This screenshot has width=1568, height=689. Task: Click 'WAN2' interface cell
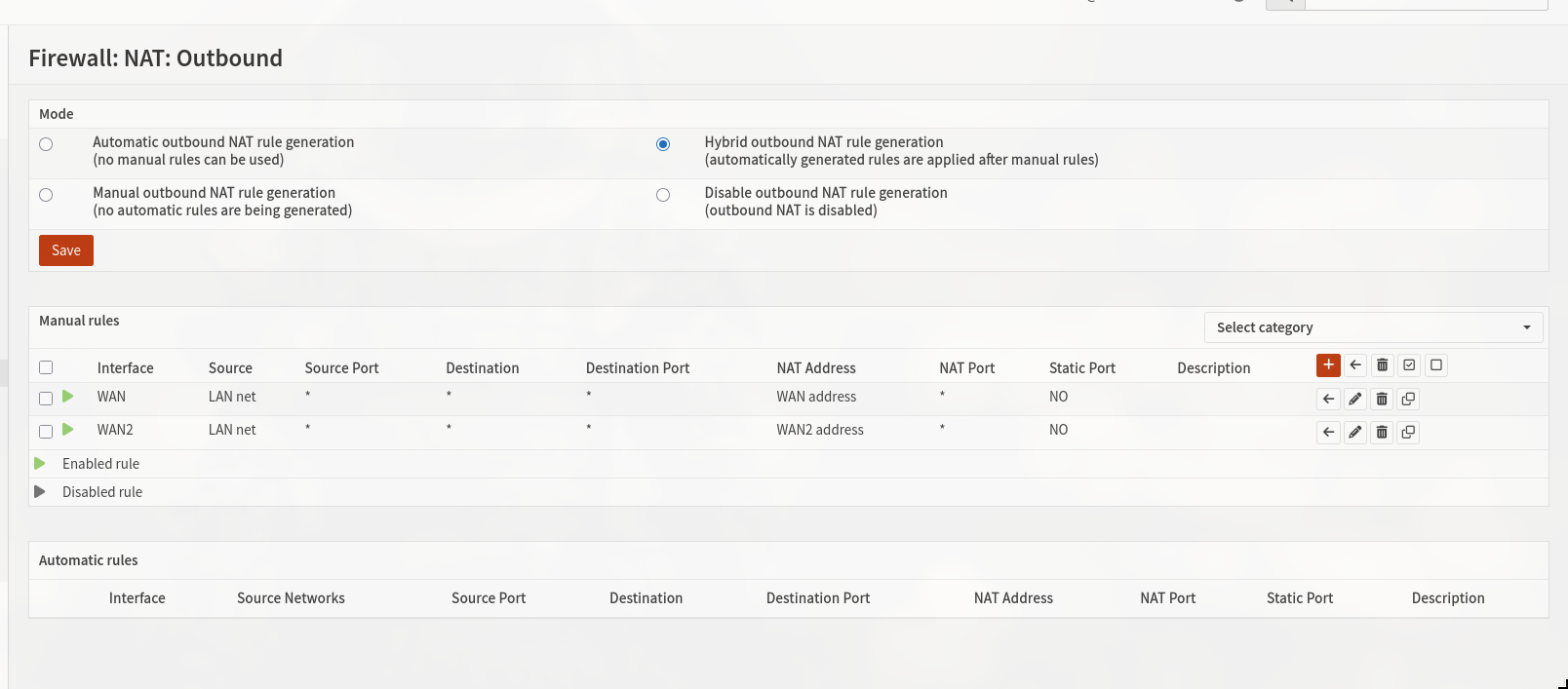(x=115, y=430)
